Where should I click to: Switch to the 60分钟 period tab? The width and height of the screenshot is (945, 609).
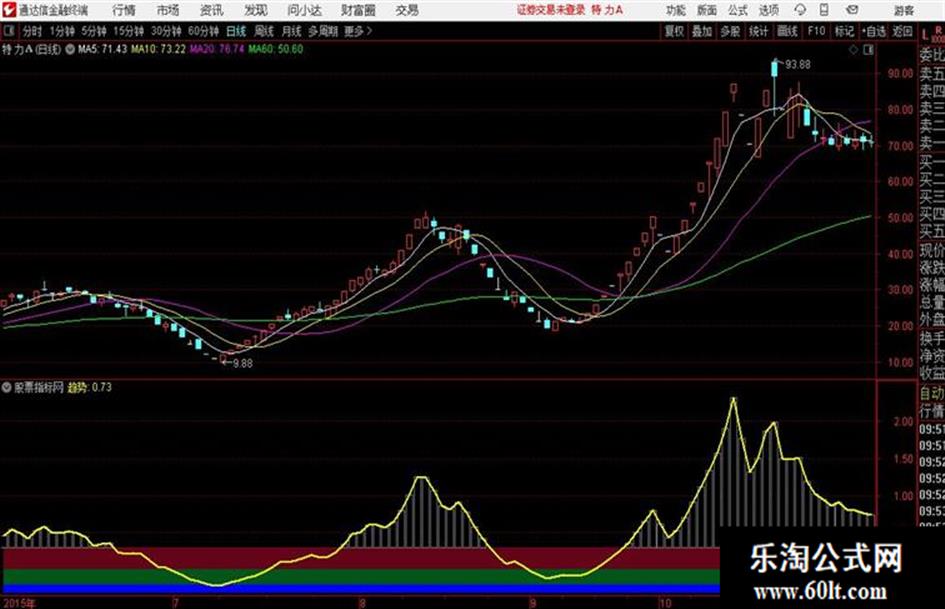point(203,31)
